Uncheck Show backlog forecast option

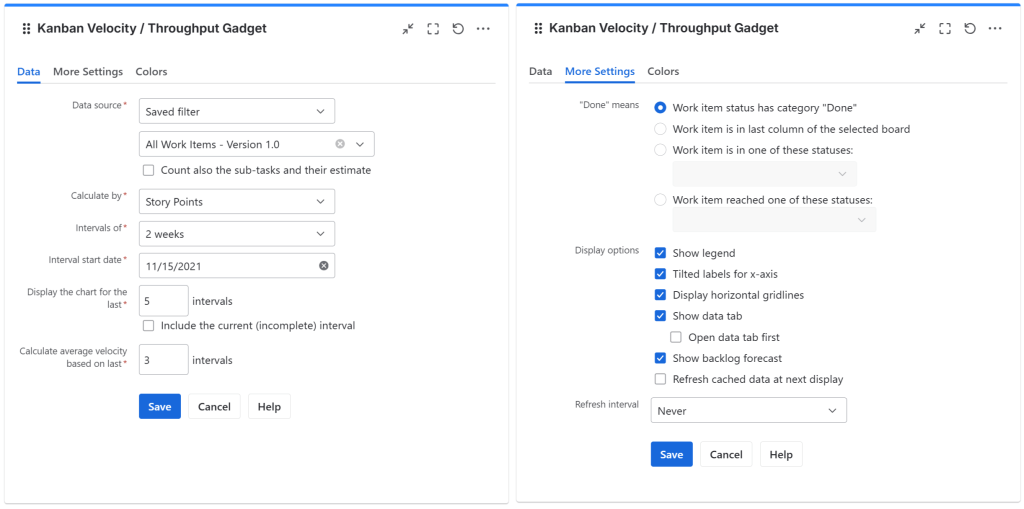pyautogui.click(x=660, y=358)
